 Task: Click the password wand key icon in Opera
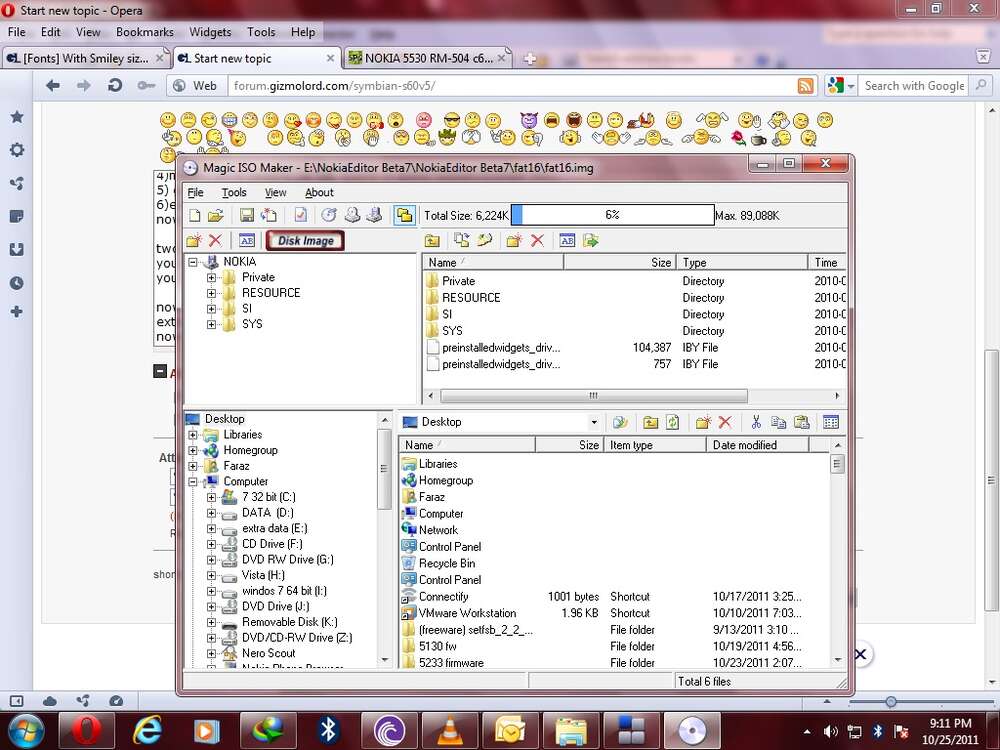(146, 85)
